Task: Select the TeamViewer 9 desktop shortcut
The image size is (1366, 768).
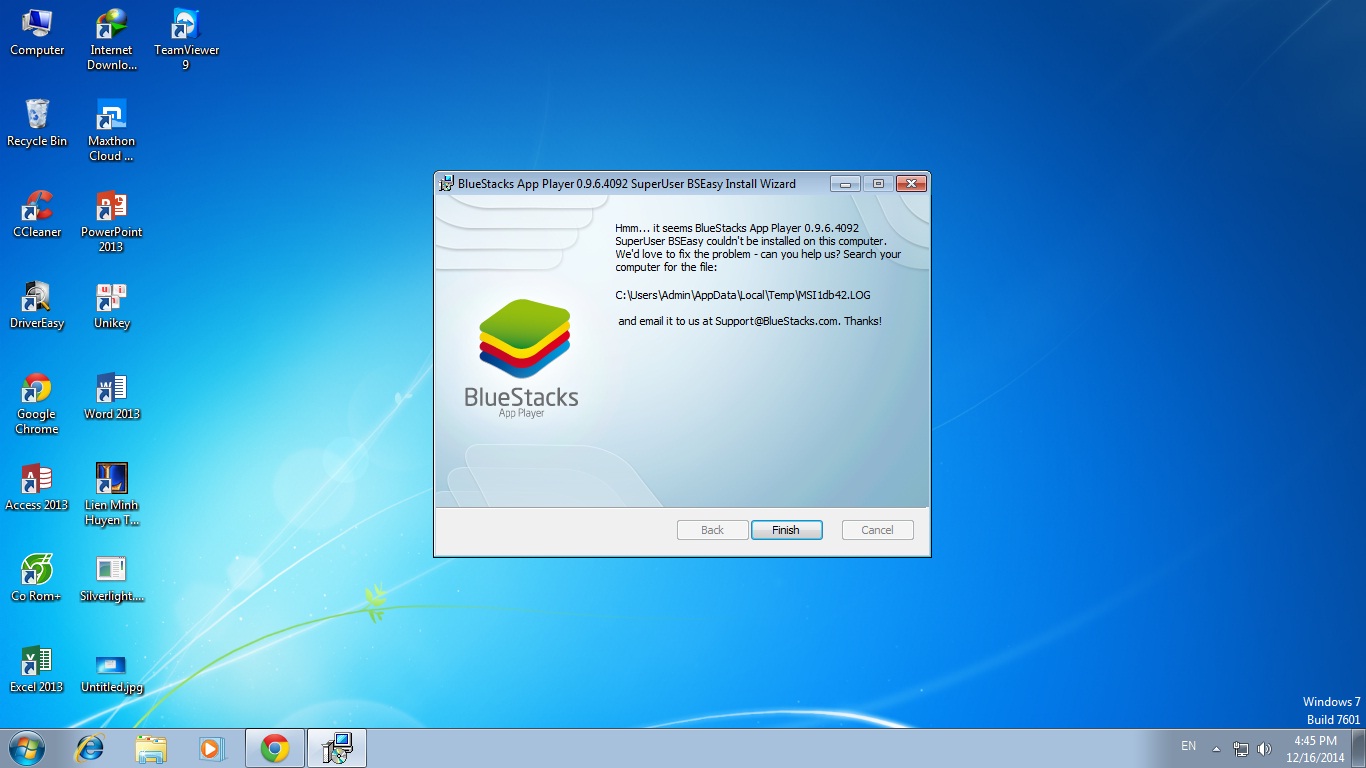Action: (186, 40)
